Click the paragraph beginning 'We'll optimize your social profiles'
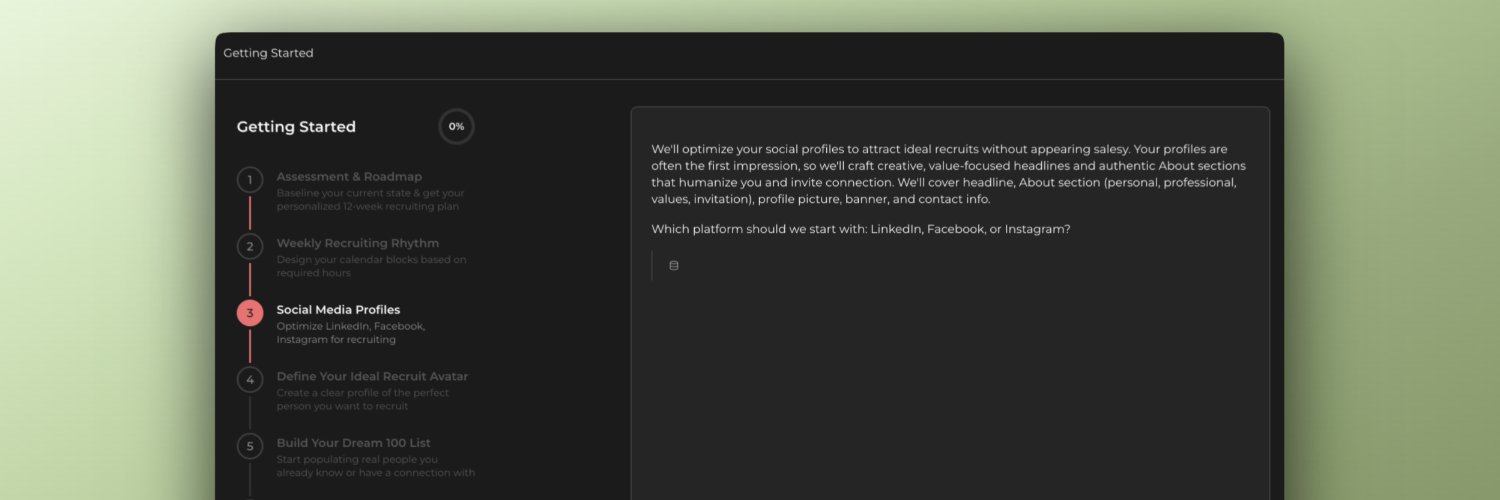1500x500 pixels. [x=949, y=174]
